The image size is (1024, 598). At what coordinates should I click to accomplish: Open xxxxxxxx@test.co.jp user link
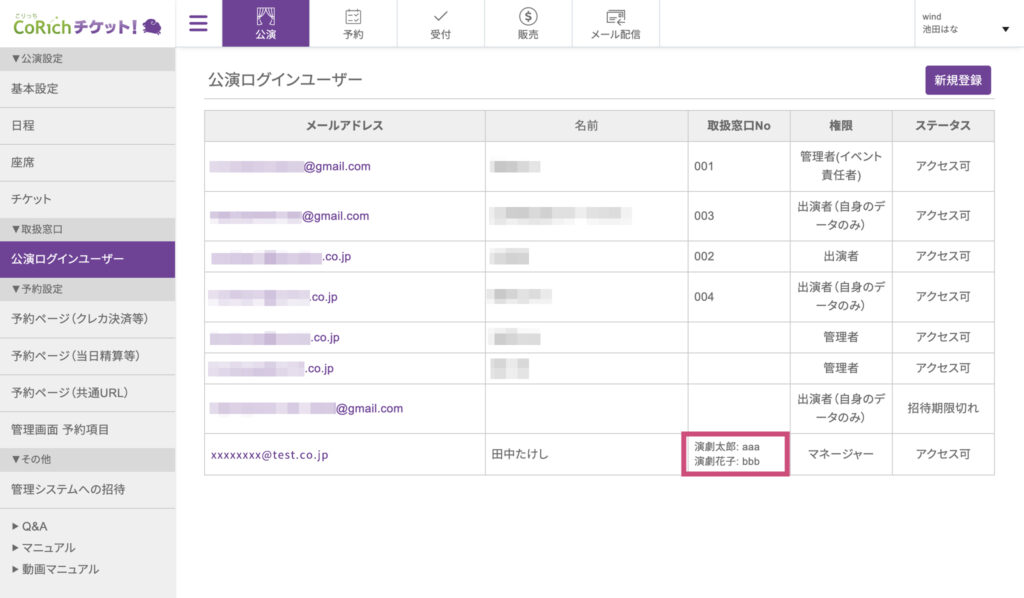[x=269, y=455]
